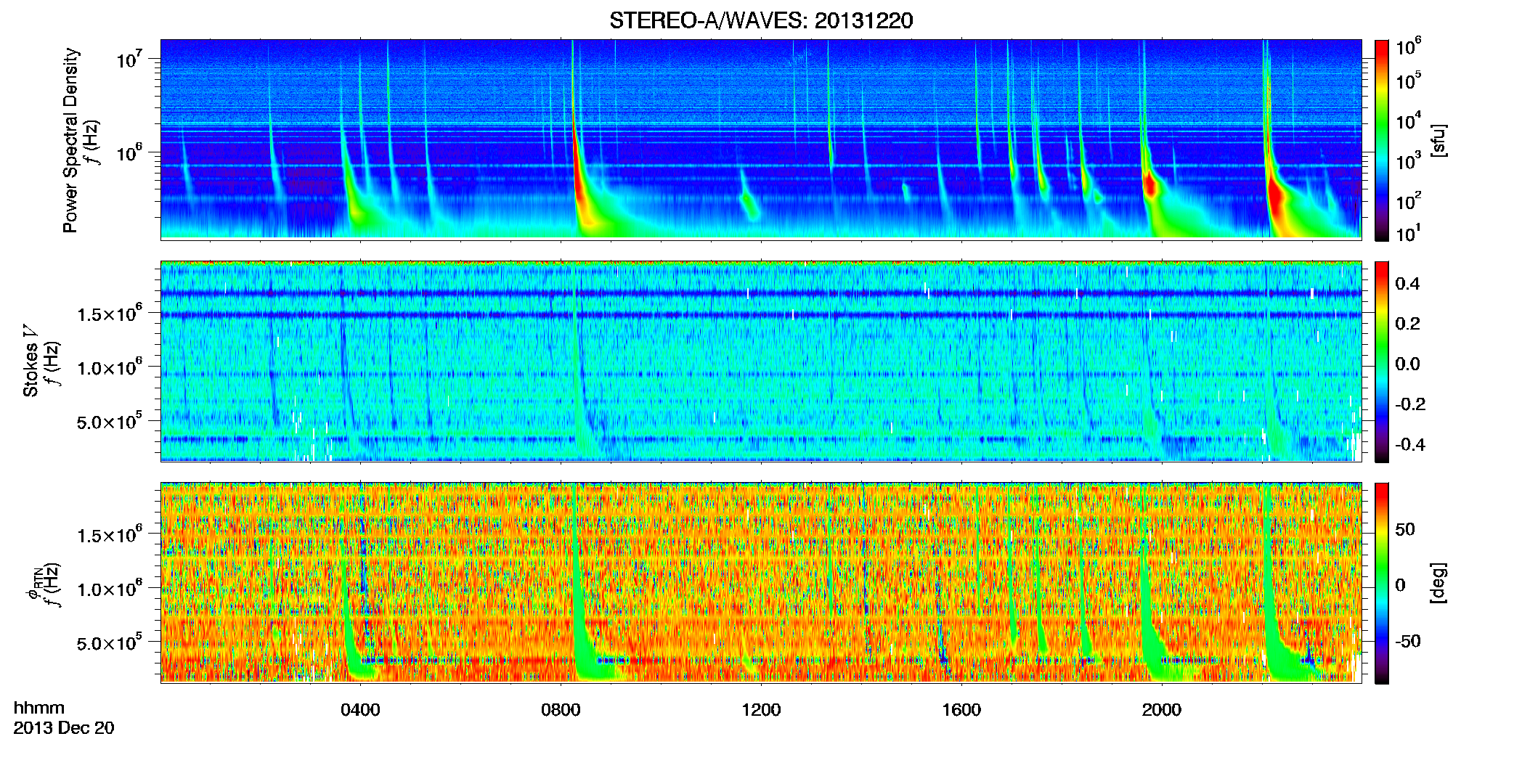Click the power spectral density colorbar
Viewport: 1522px width, 784px height.
1381,140
